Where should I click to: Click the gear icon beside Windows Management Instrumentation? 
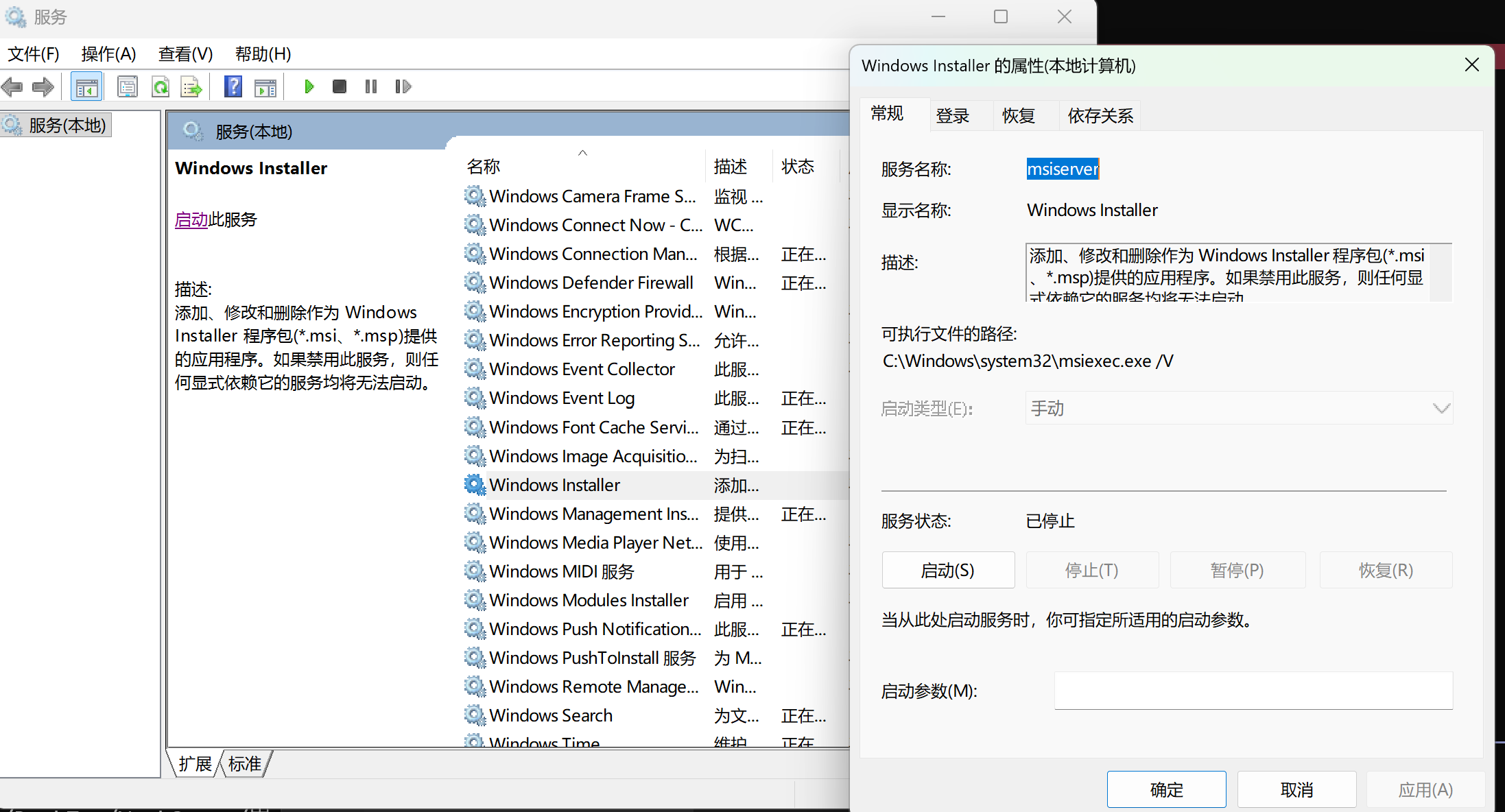coord(475,514)
